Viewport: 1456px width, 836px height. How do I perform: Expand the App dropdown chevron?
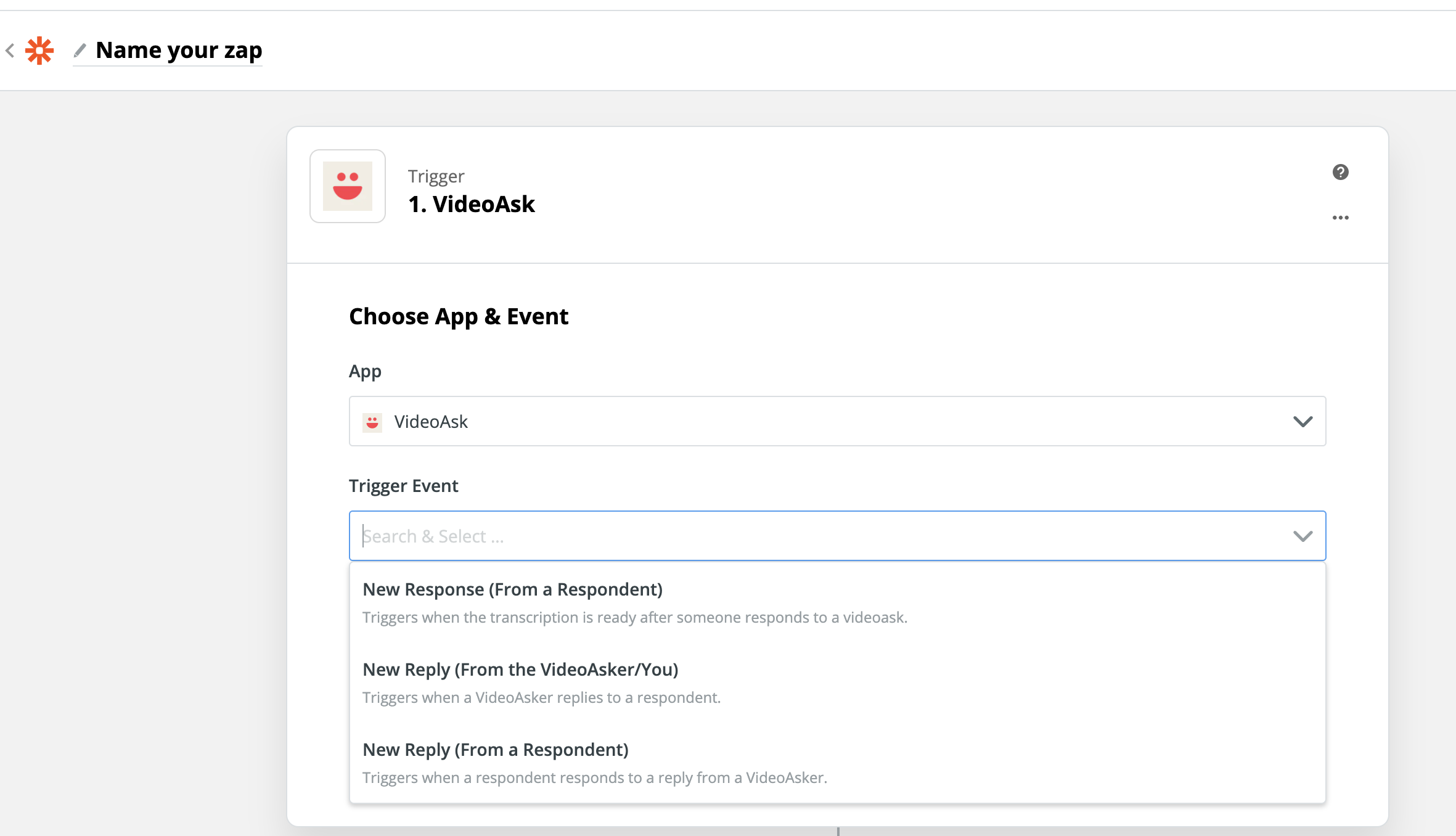click(x=1303, y=422)
